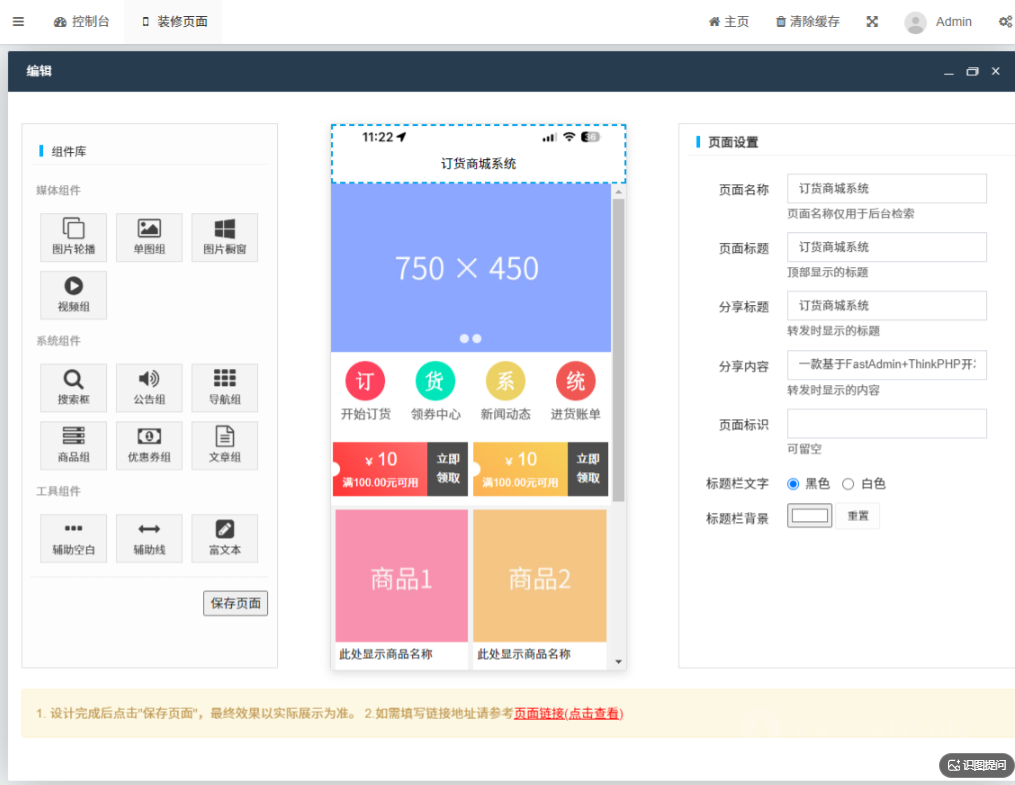1015x785 pixels.
Task: Focus the 页面名称 input field
Action: (886, 188)
